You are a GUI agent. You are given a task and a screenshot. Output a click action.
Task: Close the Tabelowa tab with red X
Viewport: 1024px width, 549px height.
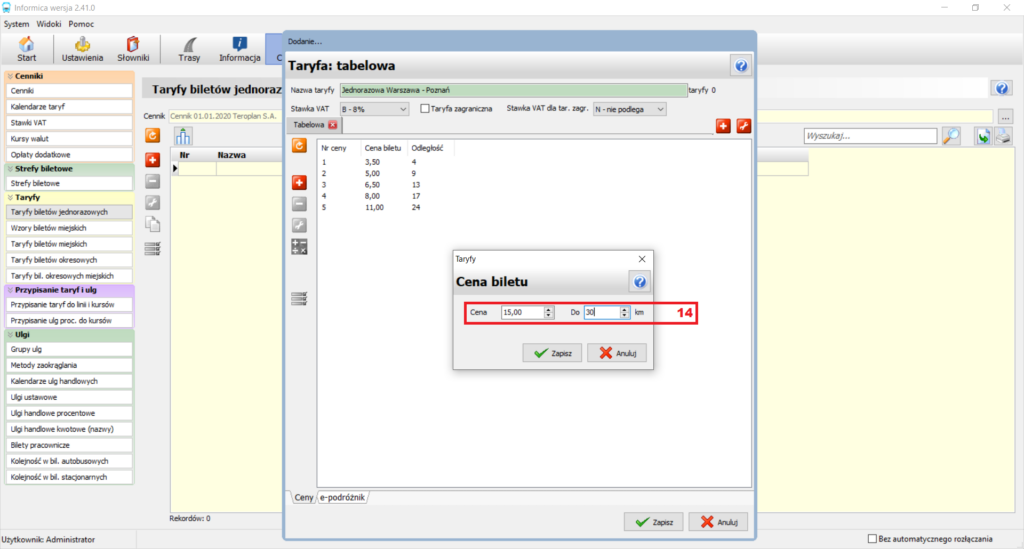pyautogui.click(x=333, y=125)
